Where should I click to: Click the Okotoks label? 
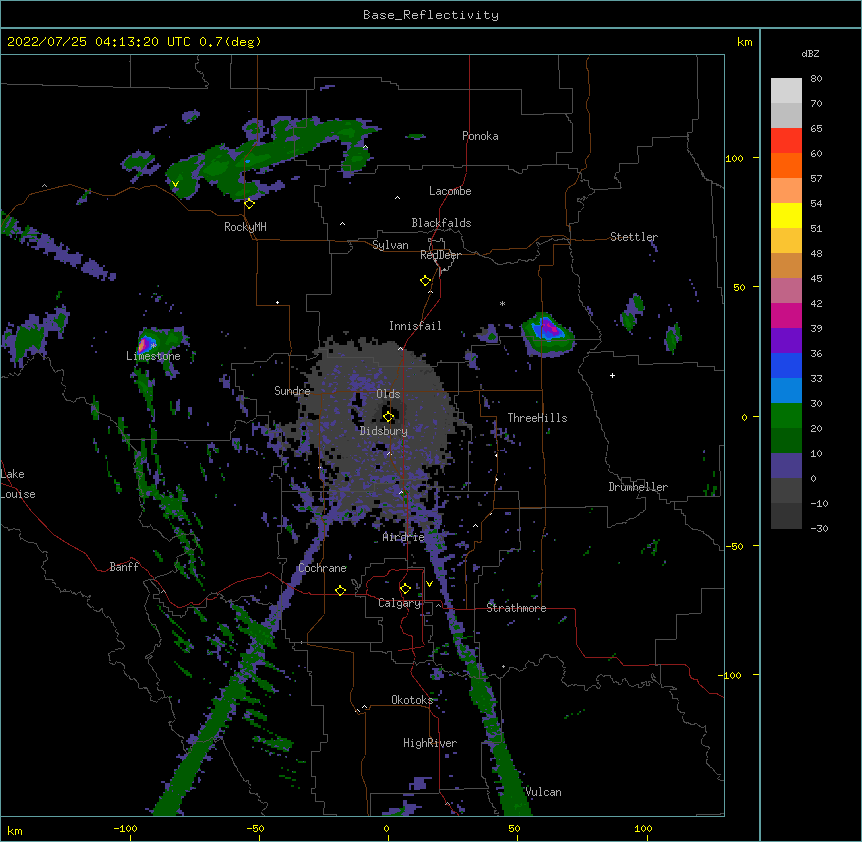pyautogui.click(x=412, y=700)
